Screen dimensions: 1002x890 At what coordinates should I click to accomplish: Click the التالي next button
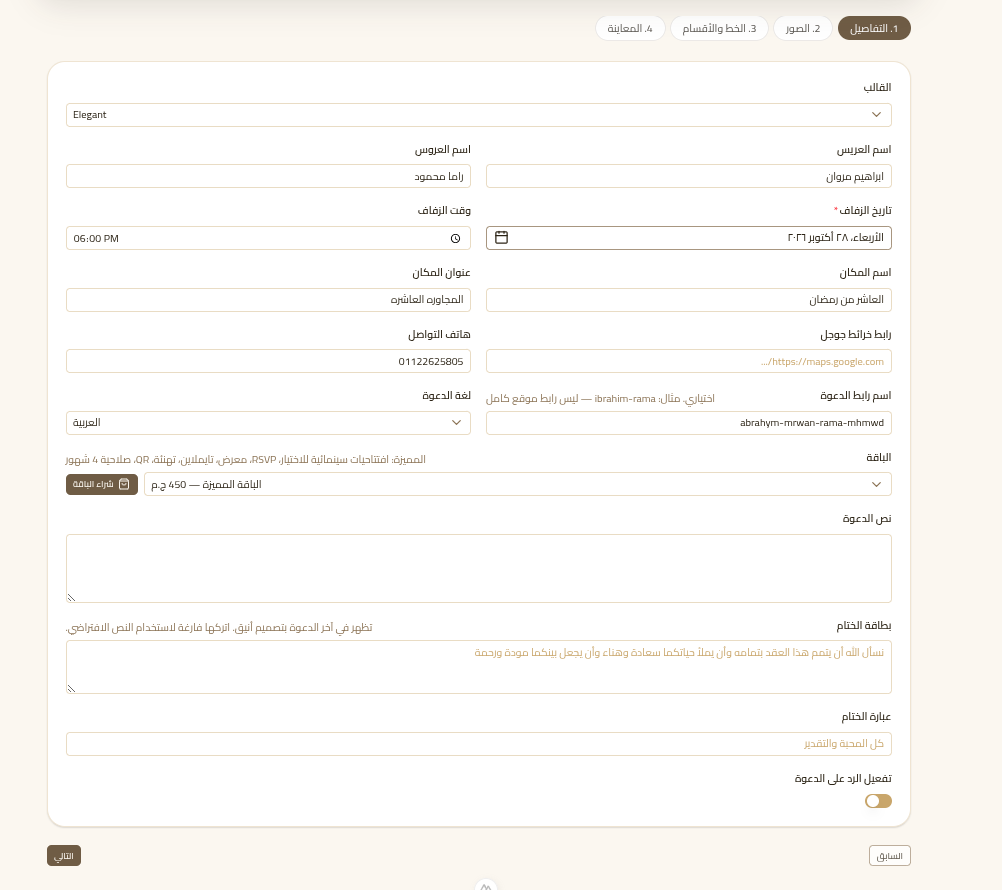click(x=64, y=855)
